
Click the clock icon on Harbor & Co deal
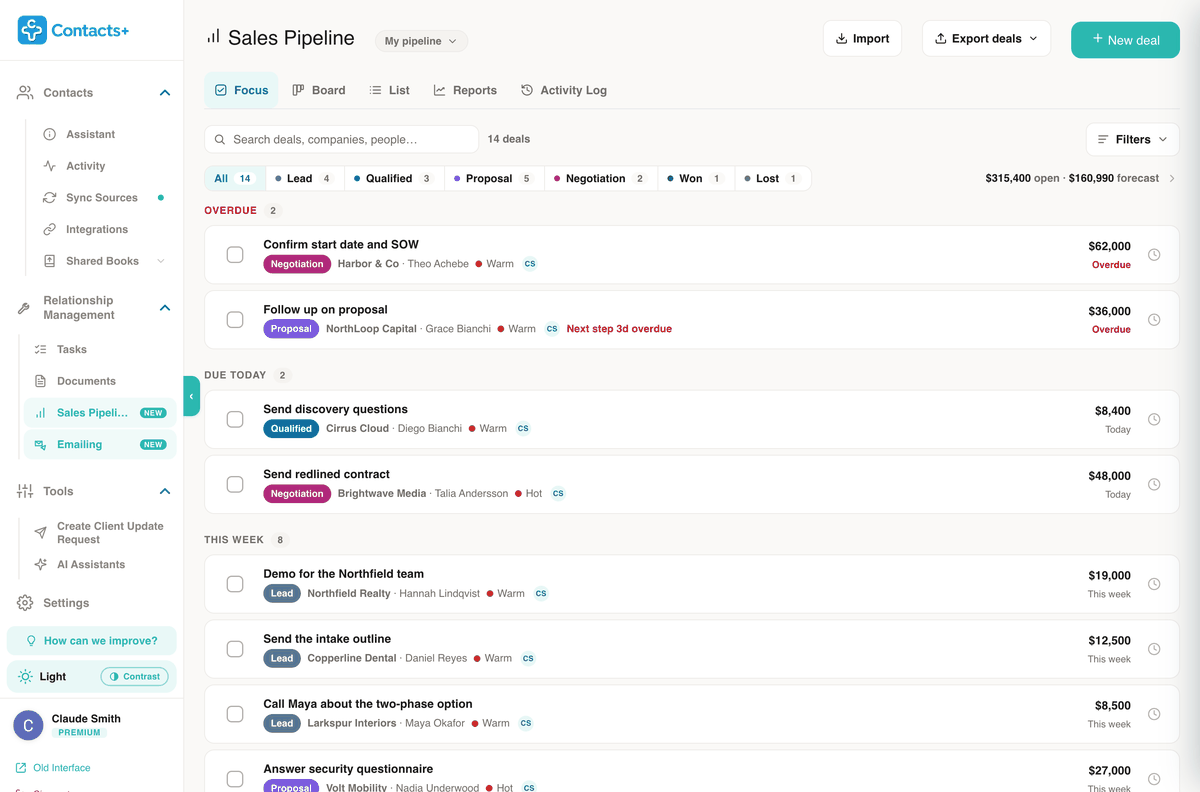click(1154, 255)
